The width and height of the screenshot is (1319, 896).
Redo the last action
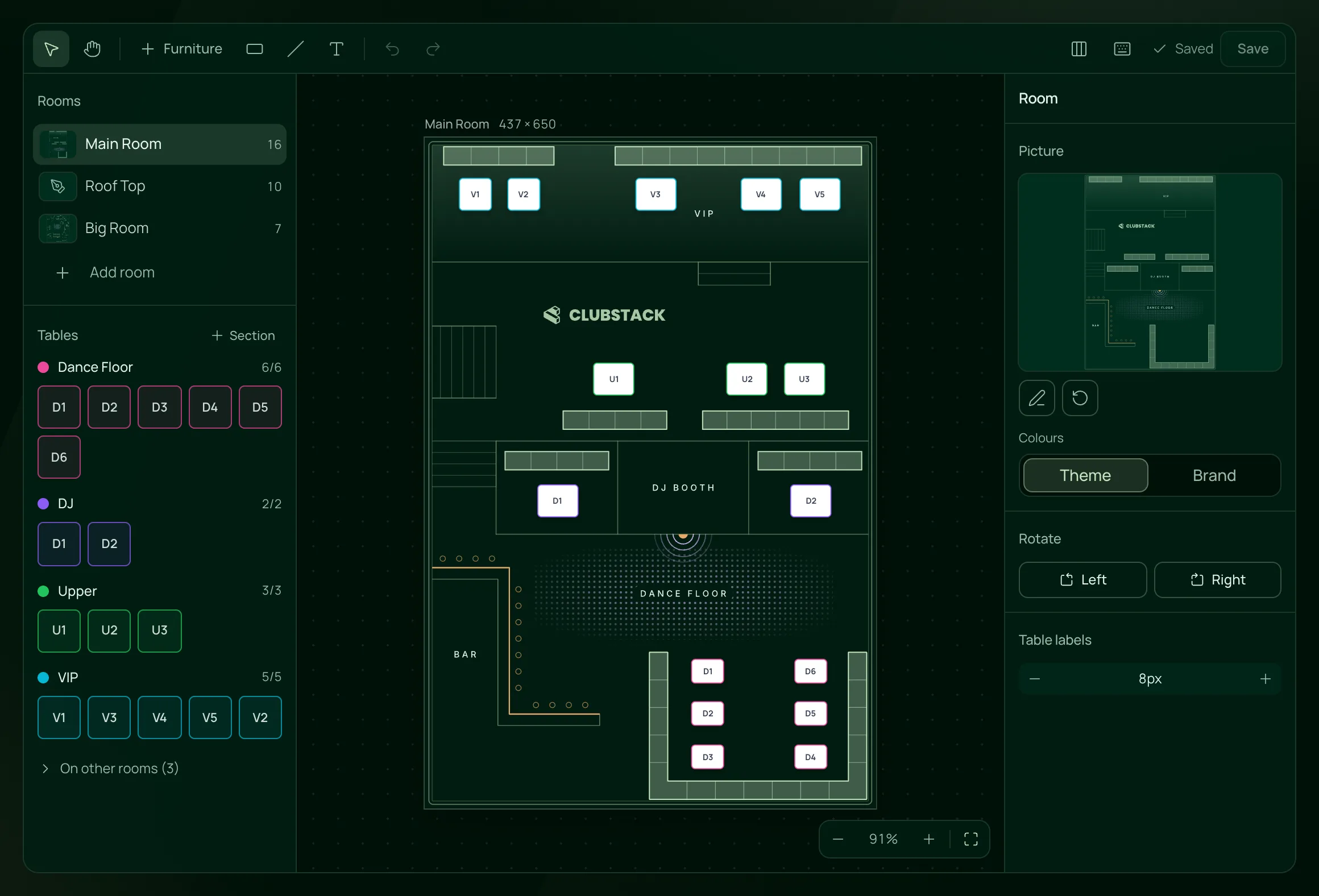coord(433,49)
